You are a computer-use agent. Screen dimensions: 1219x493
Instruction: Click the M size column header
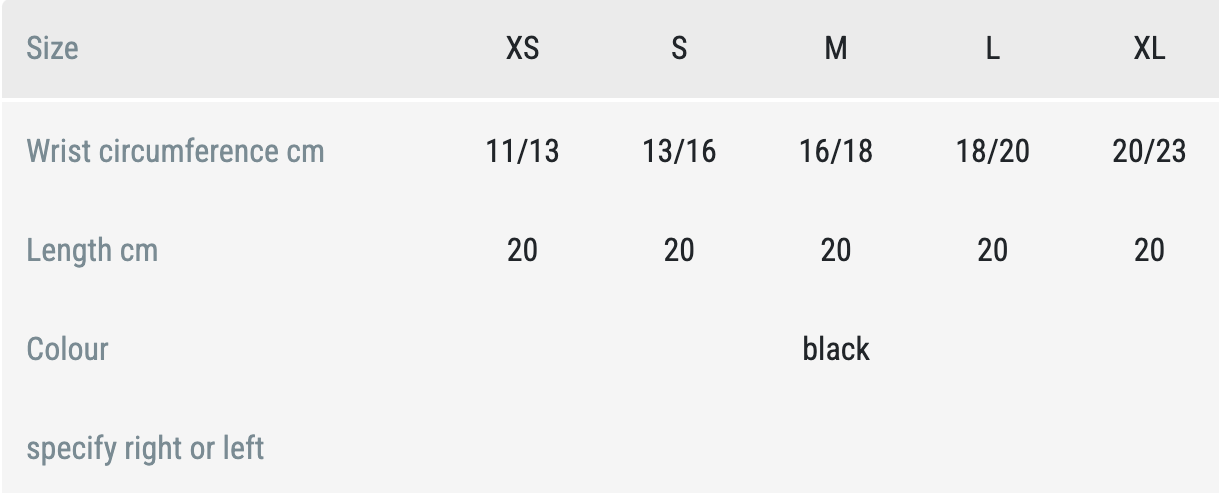click(836, 48)
